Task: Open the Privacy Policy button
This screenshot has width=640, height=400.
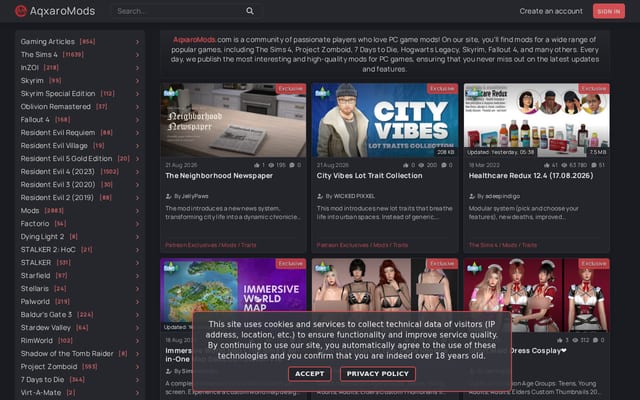Action: pyautogui.click(x=378, y=374)
